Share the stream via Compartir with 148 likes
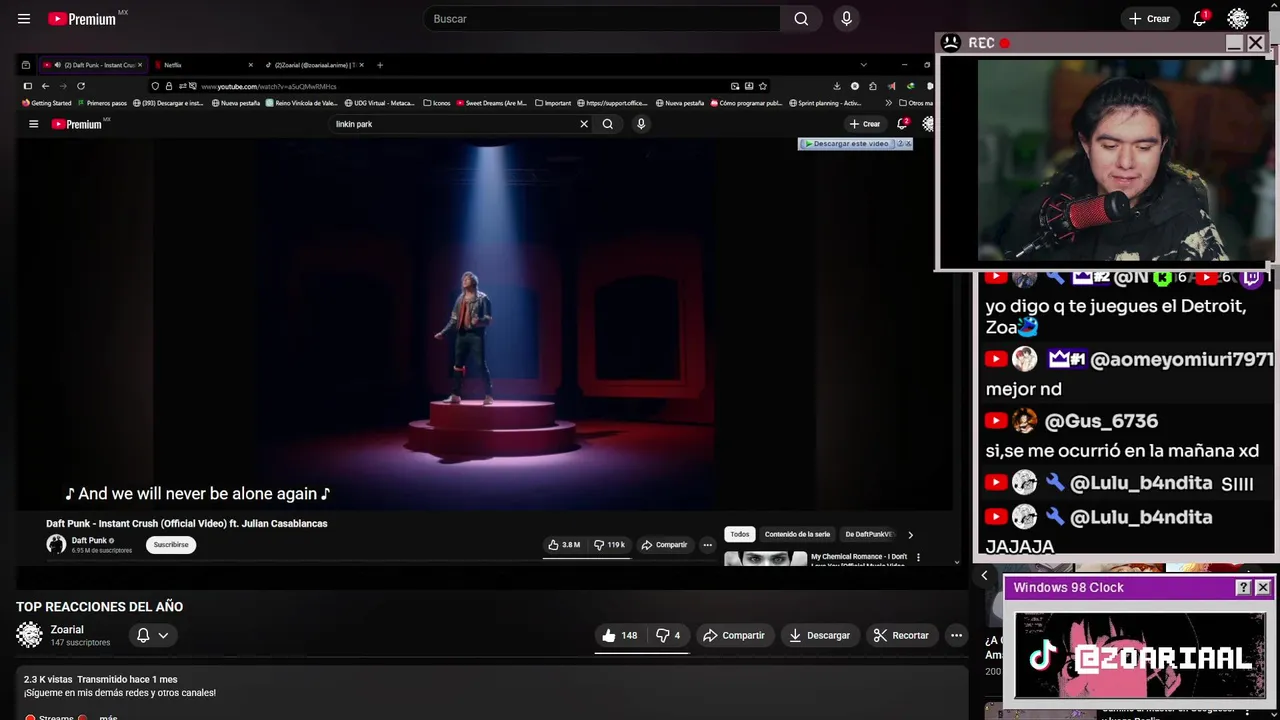Viewport: 1280px width, 720px height. (x=733, y=635)
